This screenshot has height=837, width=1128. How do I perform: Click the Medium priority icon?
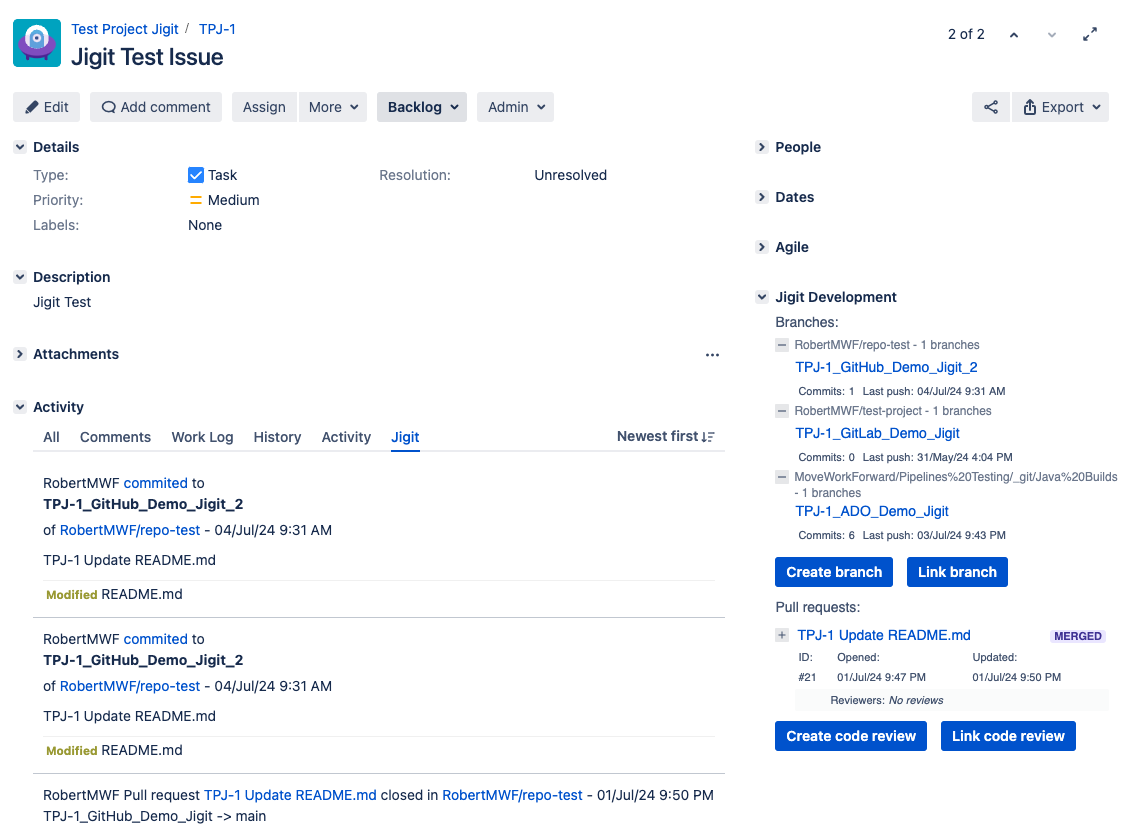[196, 200]
